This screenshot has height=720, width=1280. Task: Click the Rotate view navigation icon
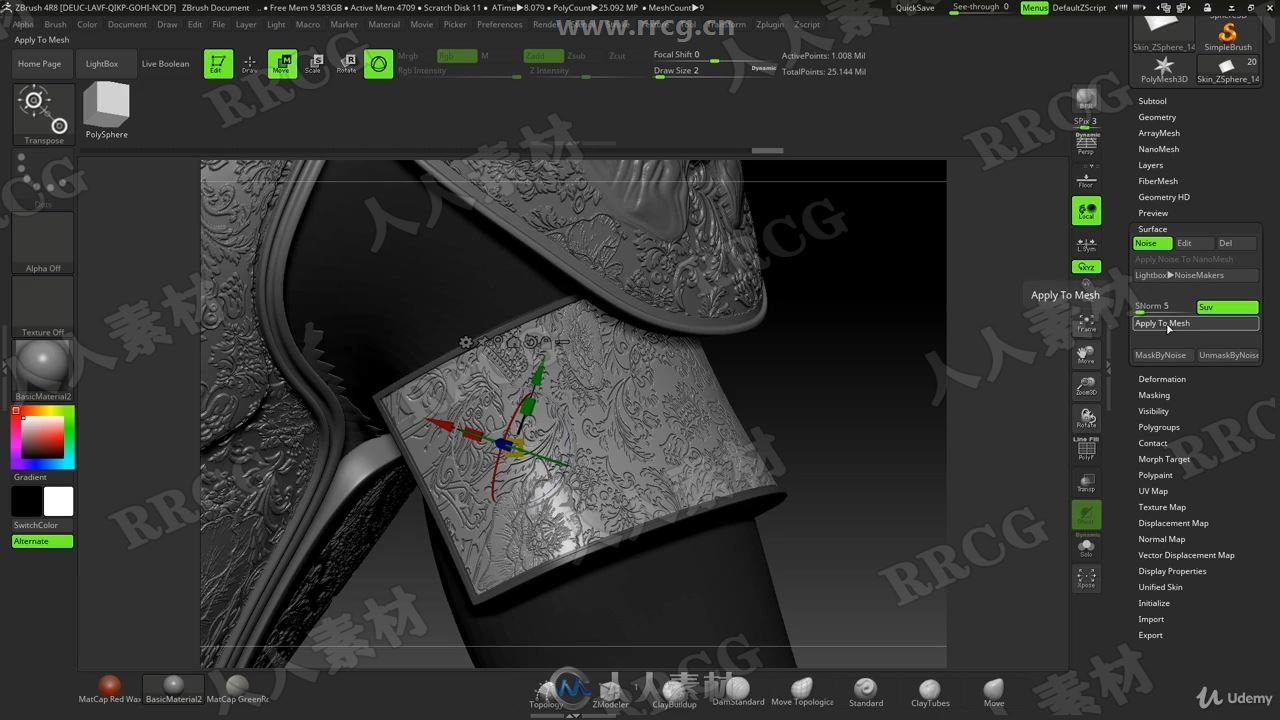(1086, 418)
